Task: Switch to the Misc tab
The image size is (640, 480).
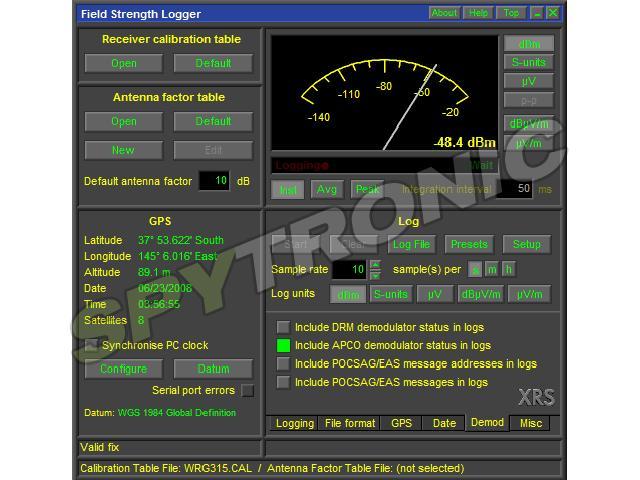Action: click(x=531, y=423)
